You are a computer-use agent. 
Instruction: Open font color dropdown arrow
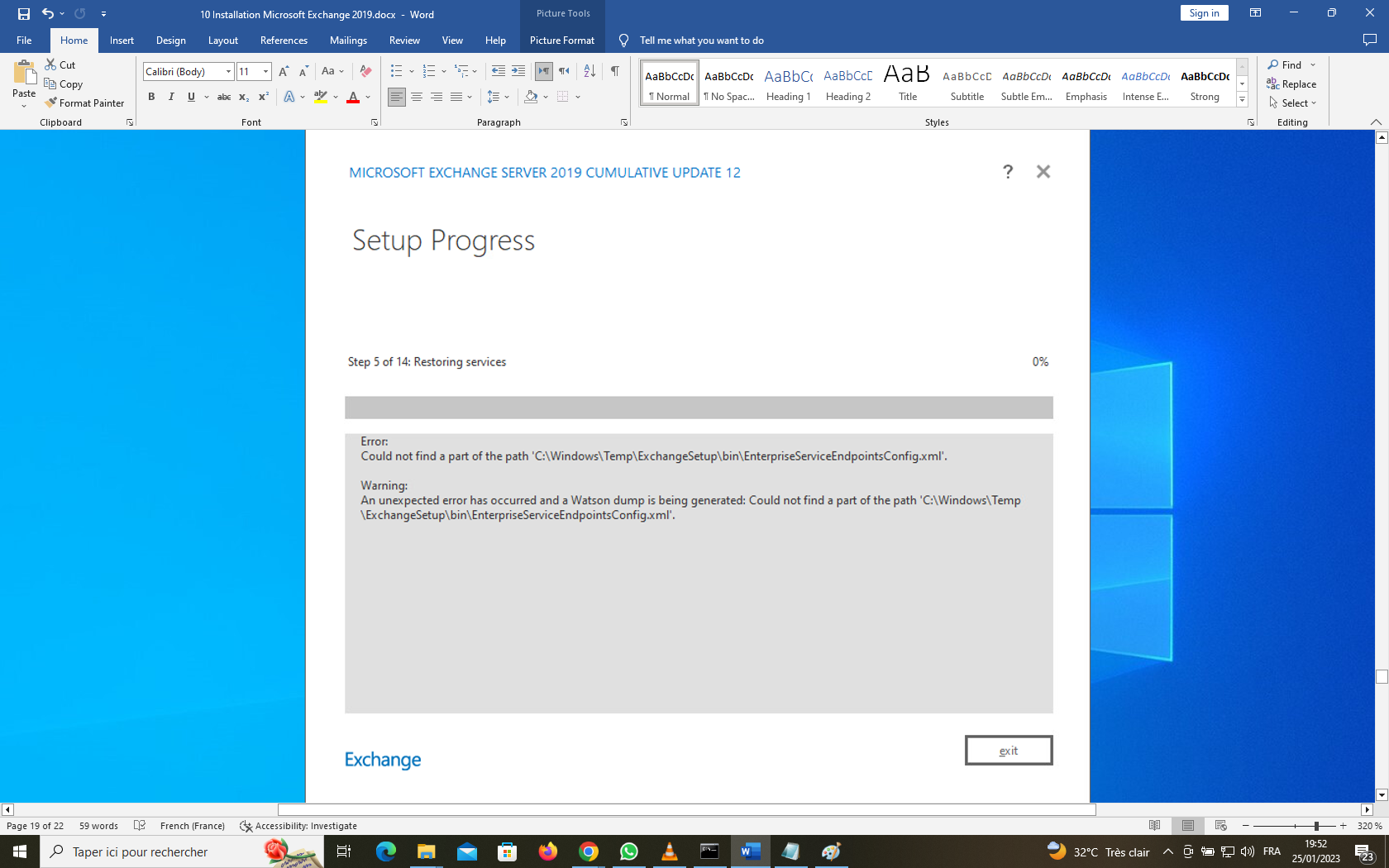tap(368, 97)
